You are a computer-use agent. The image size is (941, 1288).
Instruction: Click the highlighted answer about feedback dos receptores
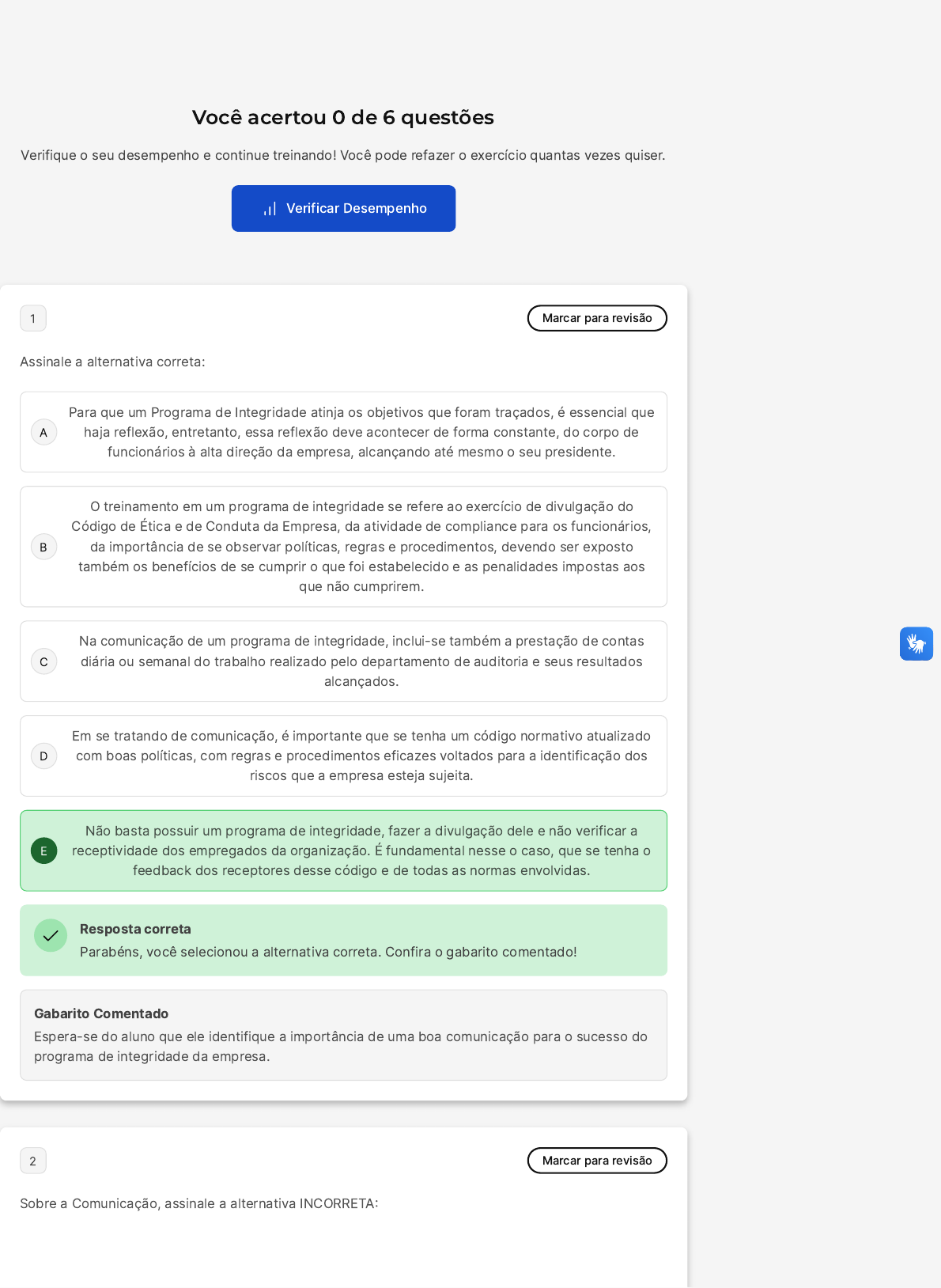[361, 850]
